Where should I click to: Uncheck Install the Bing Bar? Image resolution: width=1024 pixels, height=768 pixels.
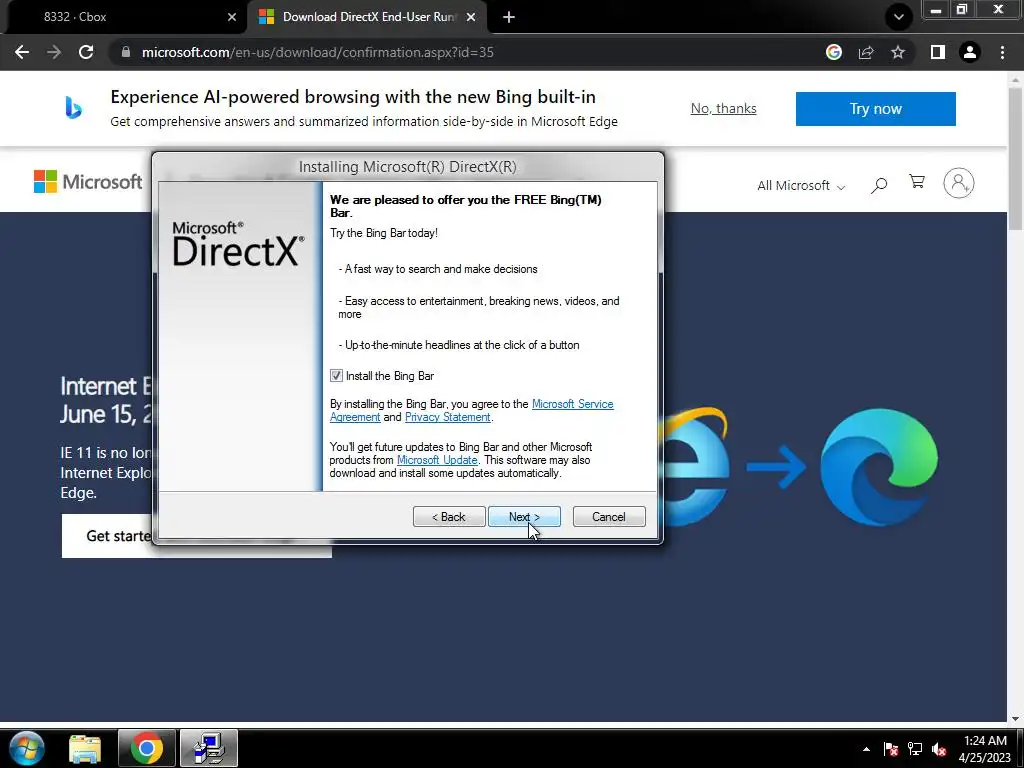pyautogui.click(x=336, y=376)
